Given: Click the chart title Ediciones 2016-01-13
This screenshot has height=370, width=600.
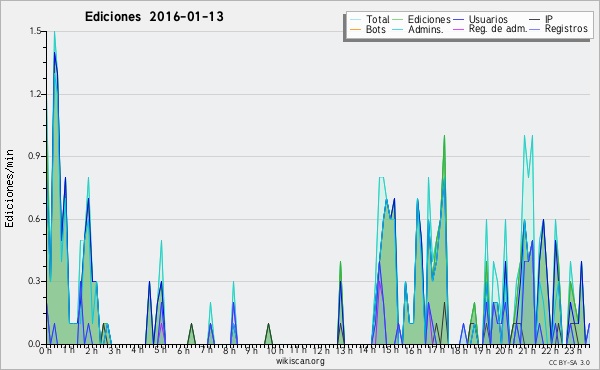Looking at the screenshot, I should [x=154, y=17].
